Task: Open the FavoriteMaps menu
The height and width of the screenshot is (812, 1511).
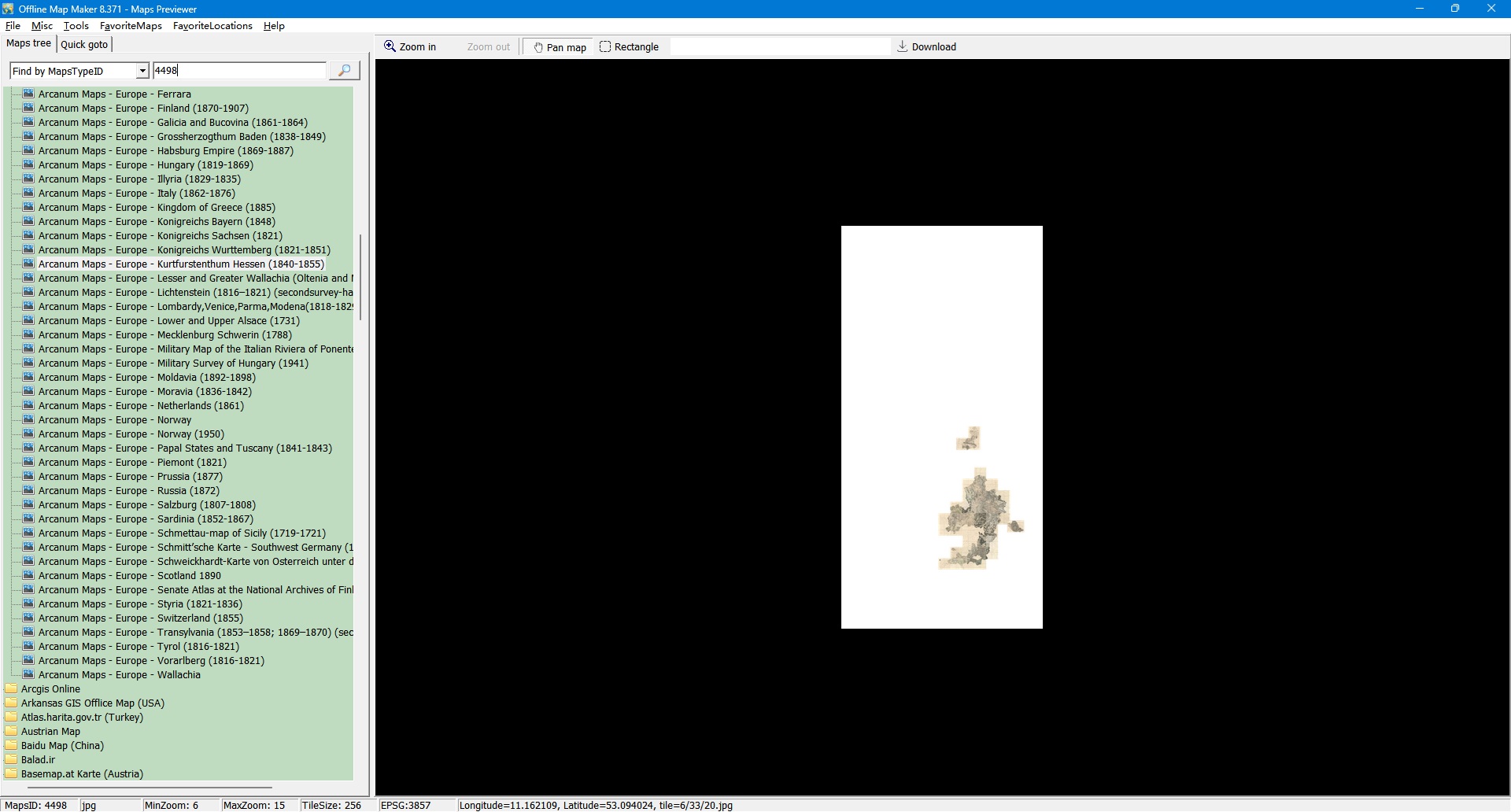Action: (x=131, y=26)
